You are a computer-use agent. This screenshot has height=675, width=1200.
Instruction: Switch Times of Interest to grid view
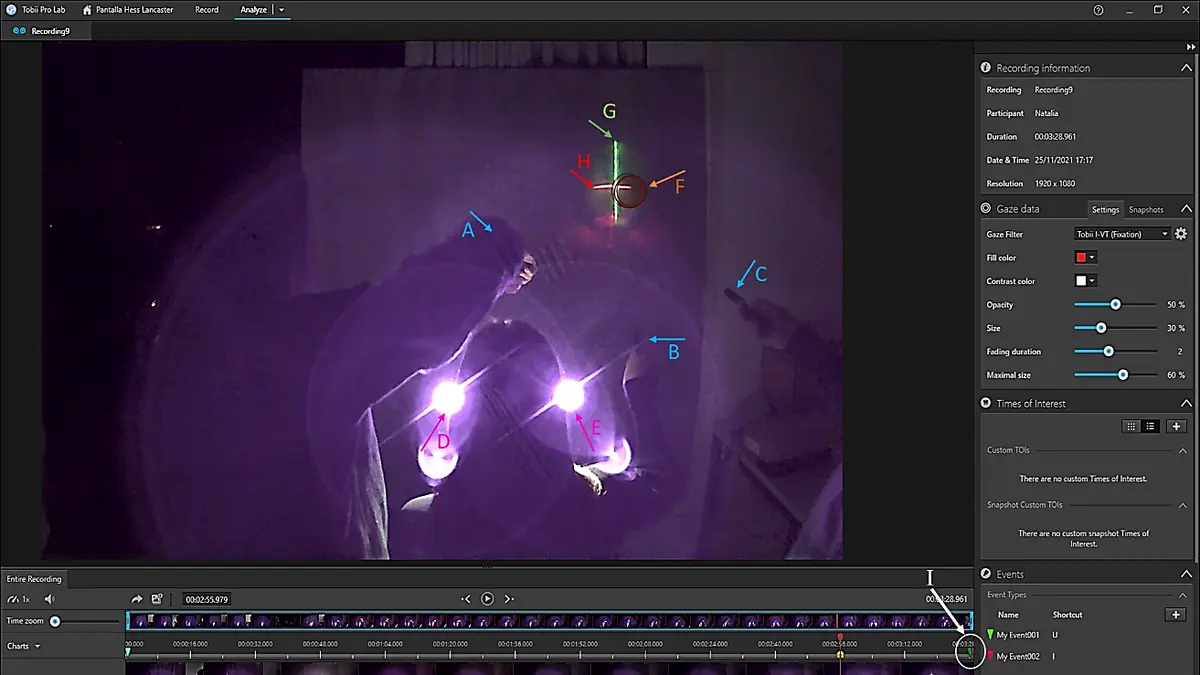1131,426
